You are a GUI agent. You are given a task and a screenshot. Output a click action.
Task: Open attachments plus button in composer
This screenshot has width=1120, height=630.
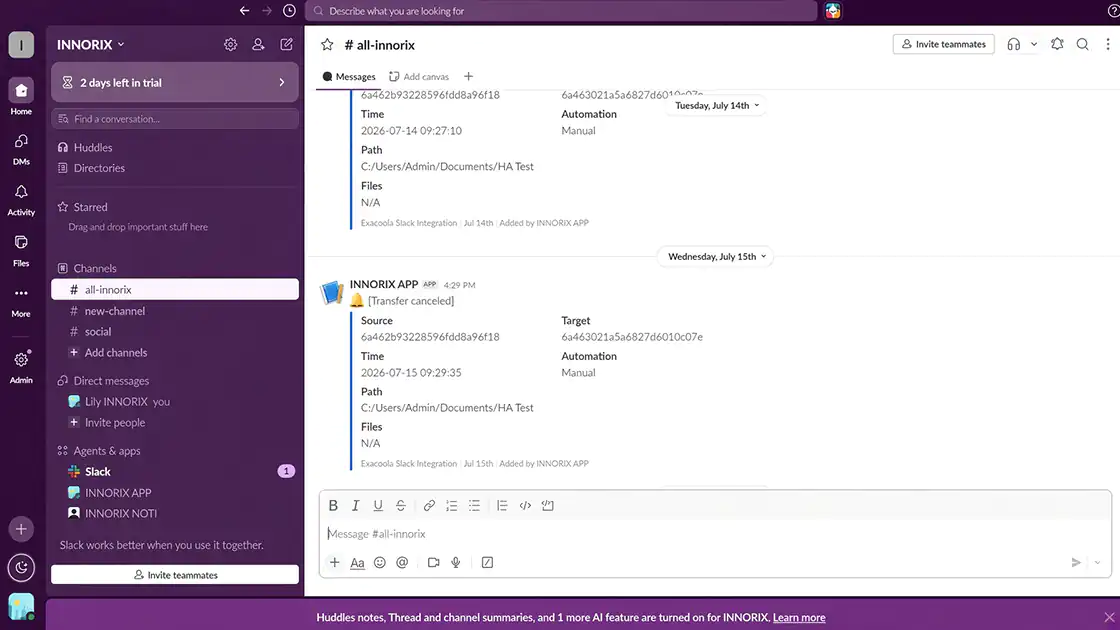point(334,563)
